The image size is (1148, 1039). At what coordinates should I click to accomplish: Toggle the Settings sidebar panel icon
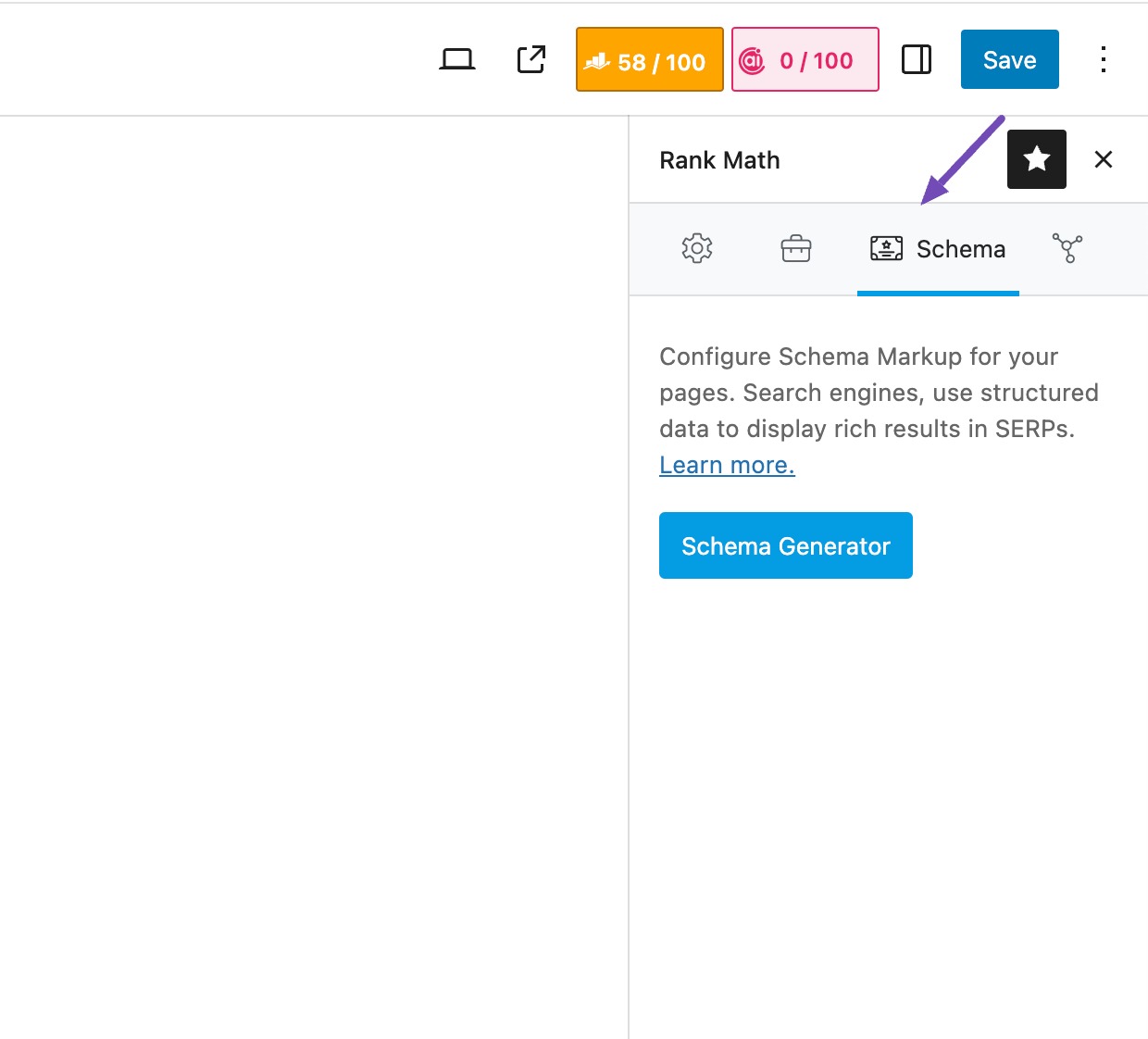coord(917,60)
